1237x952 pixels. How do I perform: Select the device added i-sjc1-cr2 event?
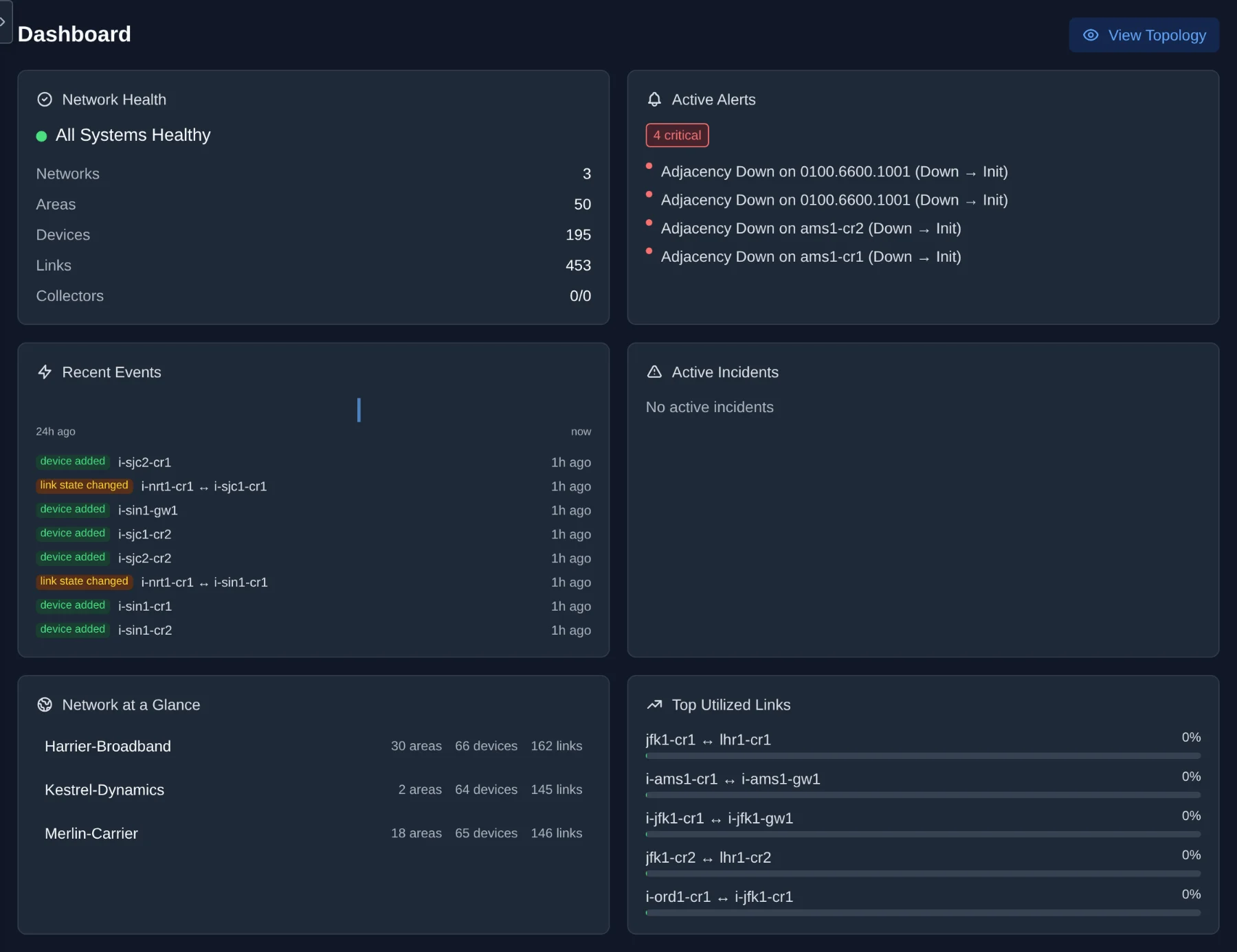click(313, 534)
